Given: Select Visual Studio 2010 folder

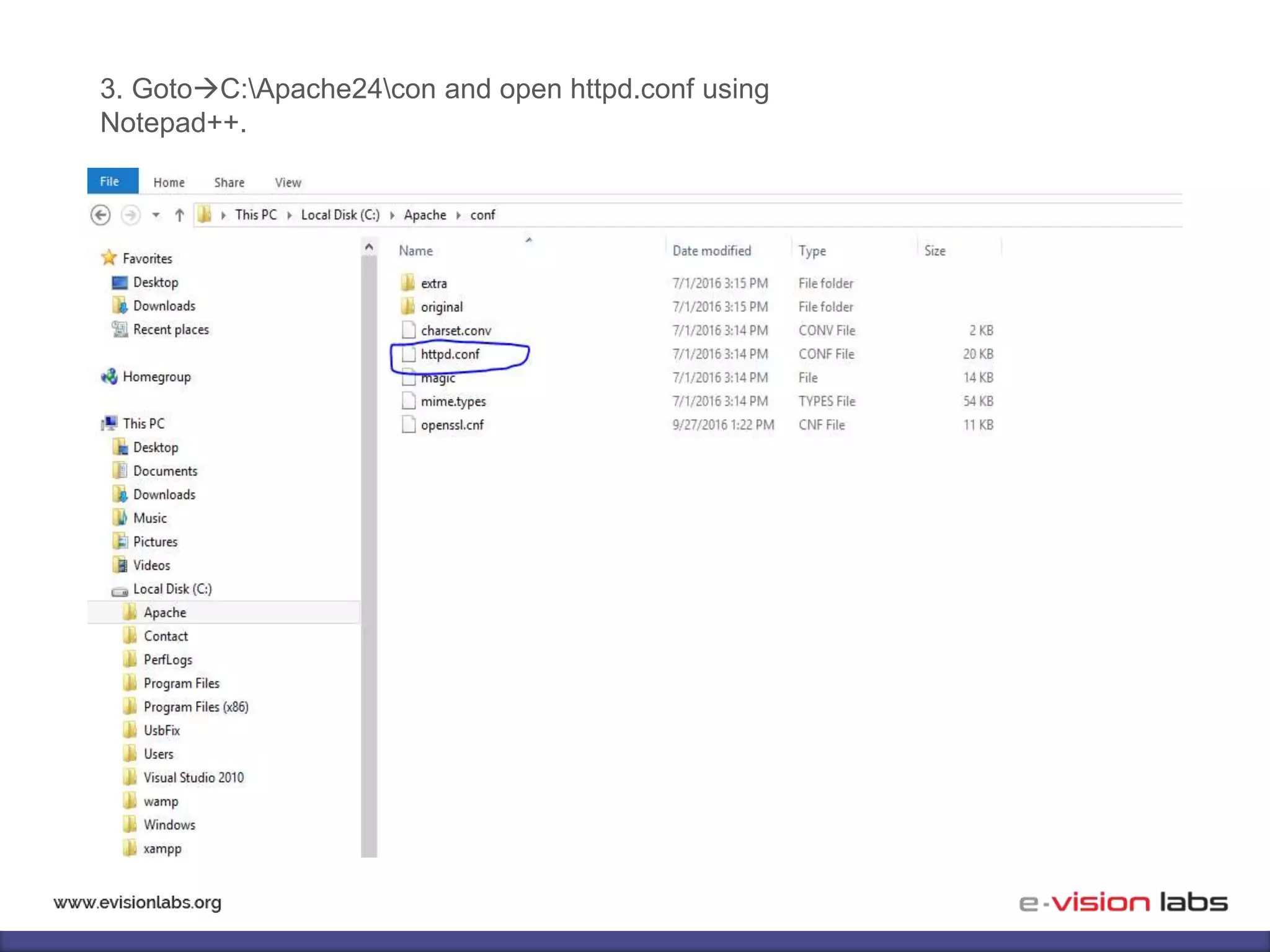Looking at the screenshot, I should click(x=194, y=777).
